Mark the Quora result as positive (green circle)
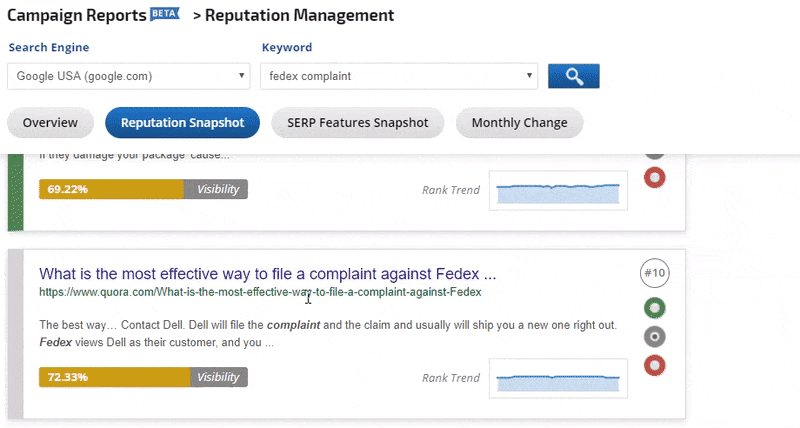 pos(655,308)
